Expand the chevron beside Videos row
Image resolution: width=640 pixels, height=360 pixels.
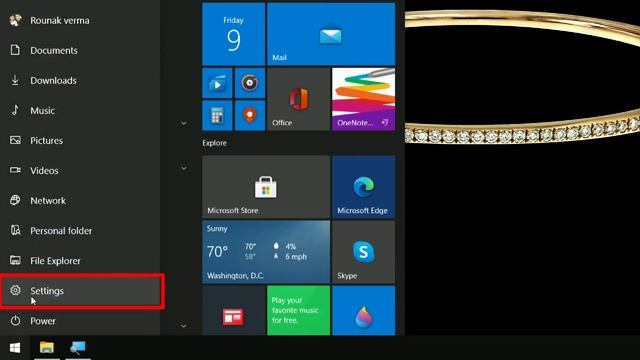click(x=184, y=168)
